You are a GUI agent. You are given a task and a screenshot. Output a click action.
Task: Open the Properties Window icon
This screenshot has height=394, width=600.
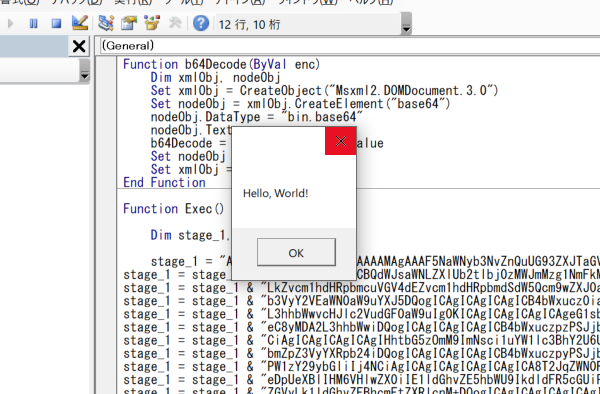click(129, 23)
